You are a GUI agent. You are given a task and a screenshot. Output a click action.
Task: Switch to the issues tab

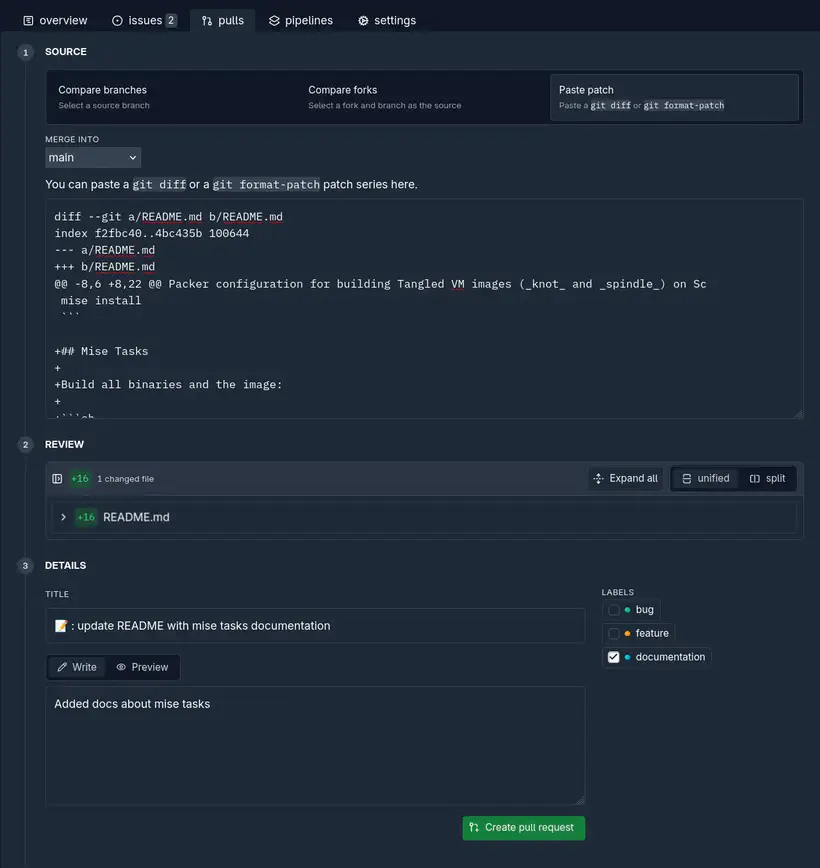(x=144, y=20)
